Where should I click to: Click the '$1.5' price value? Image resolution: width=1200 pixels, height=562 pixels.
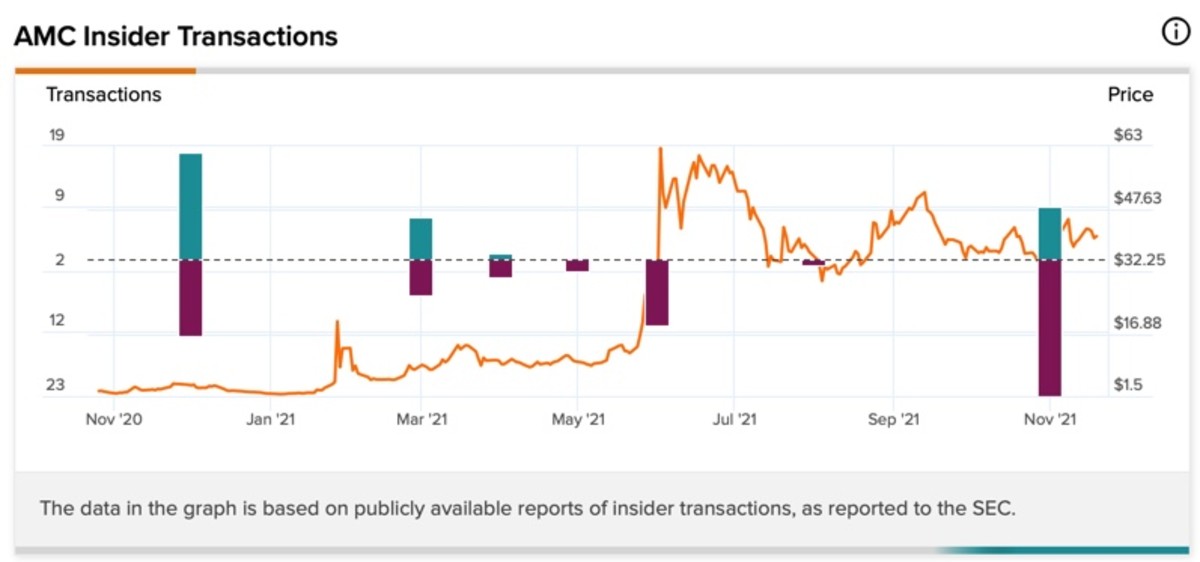coord(1130,385)
